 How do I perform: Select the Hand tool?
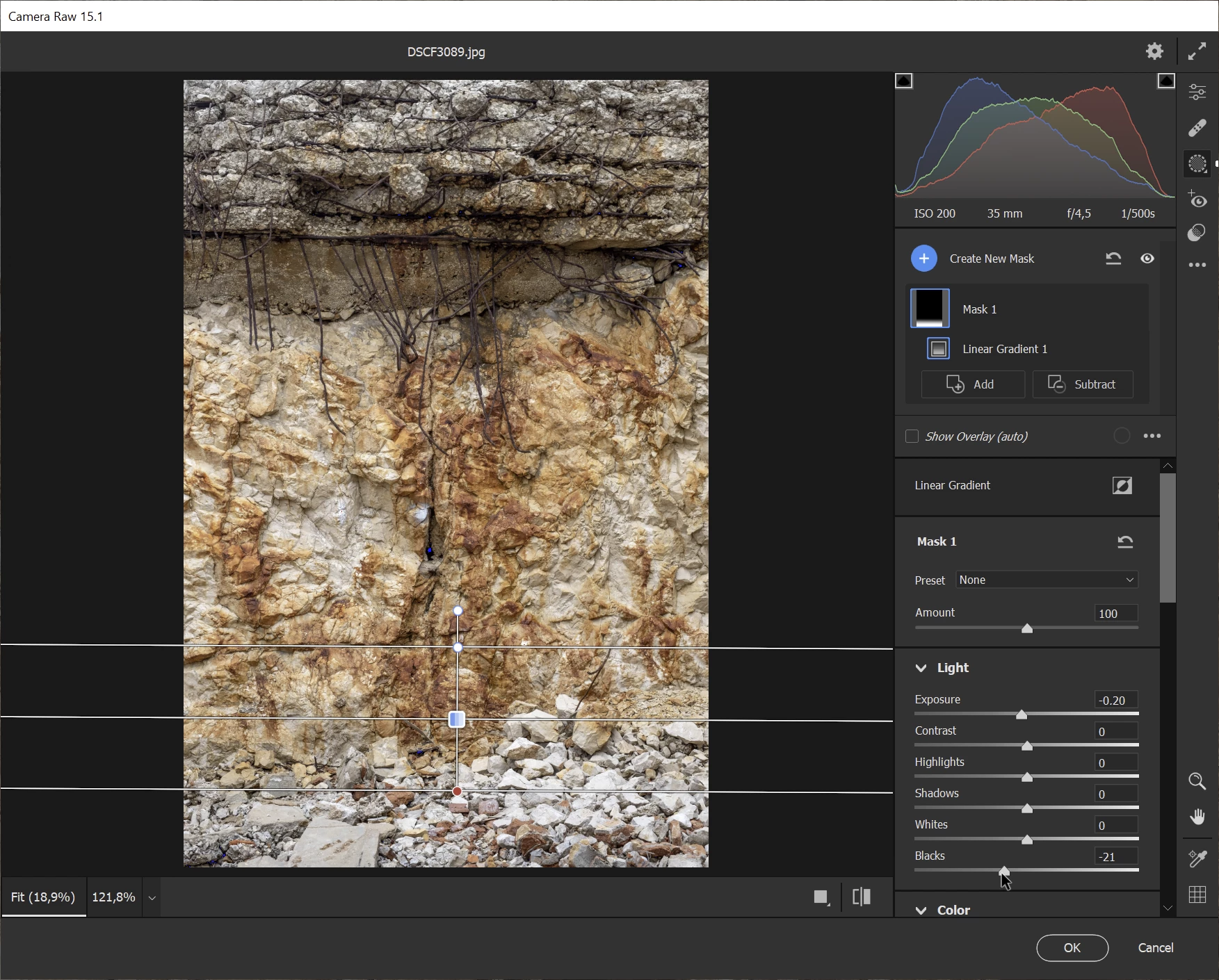[x=1197, y=817]
